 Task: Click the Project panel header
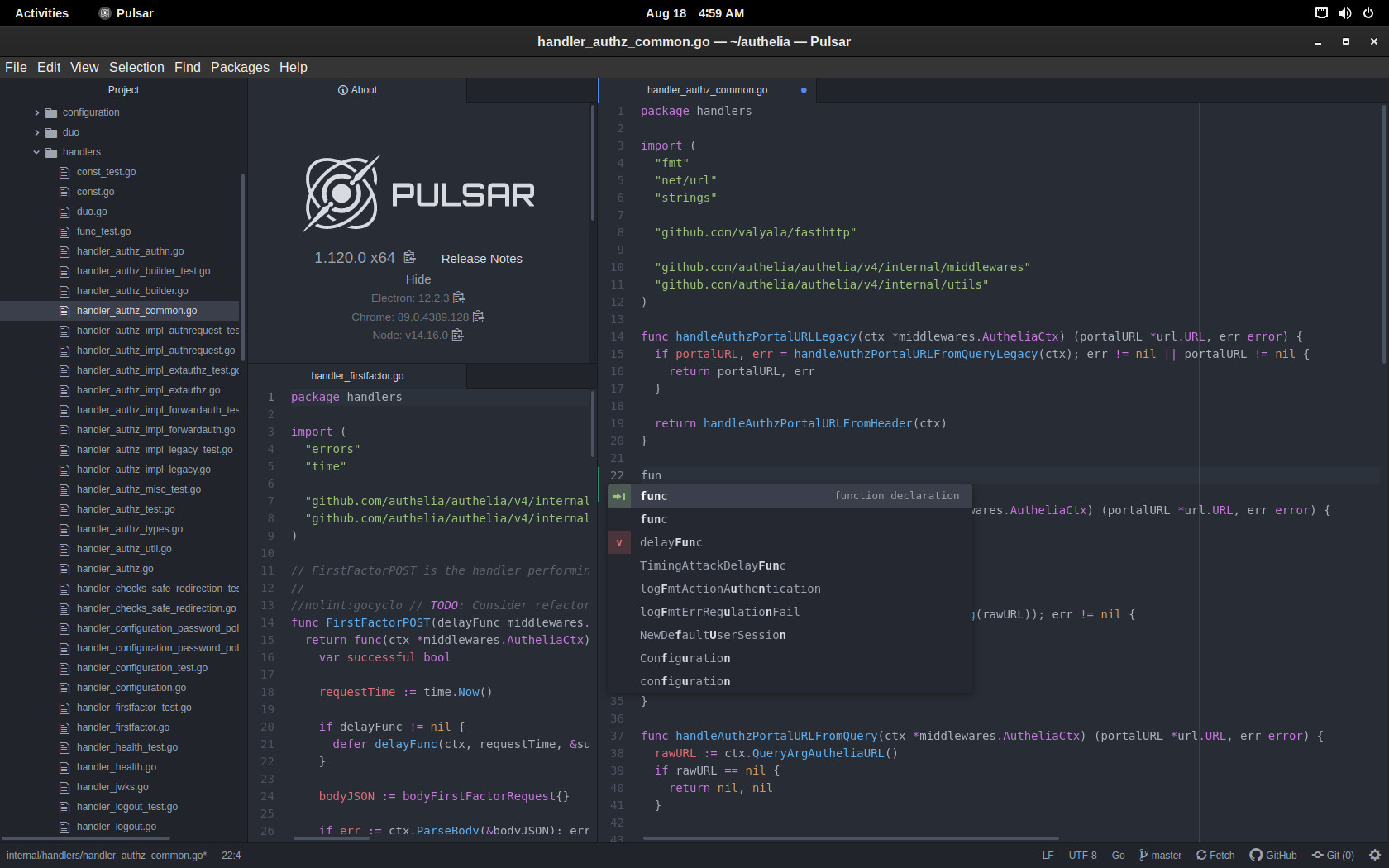[x=123, y=90]
